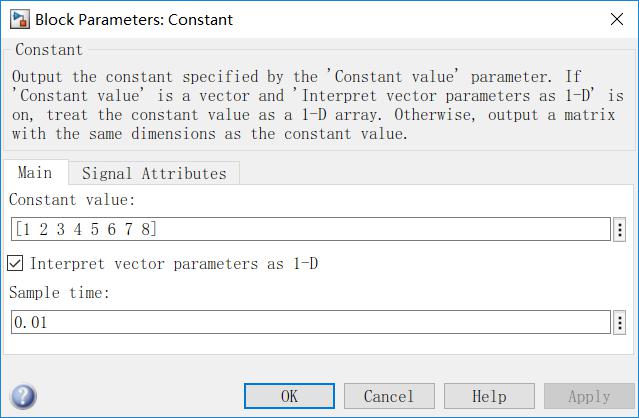Toggle the Interpret vector parameters as 1-D checkbox
The width and height of the screenshot is (639, 418).
[x=16, y=264]
